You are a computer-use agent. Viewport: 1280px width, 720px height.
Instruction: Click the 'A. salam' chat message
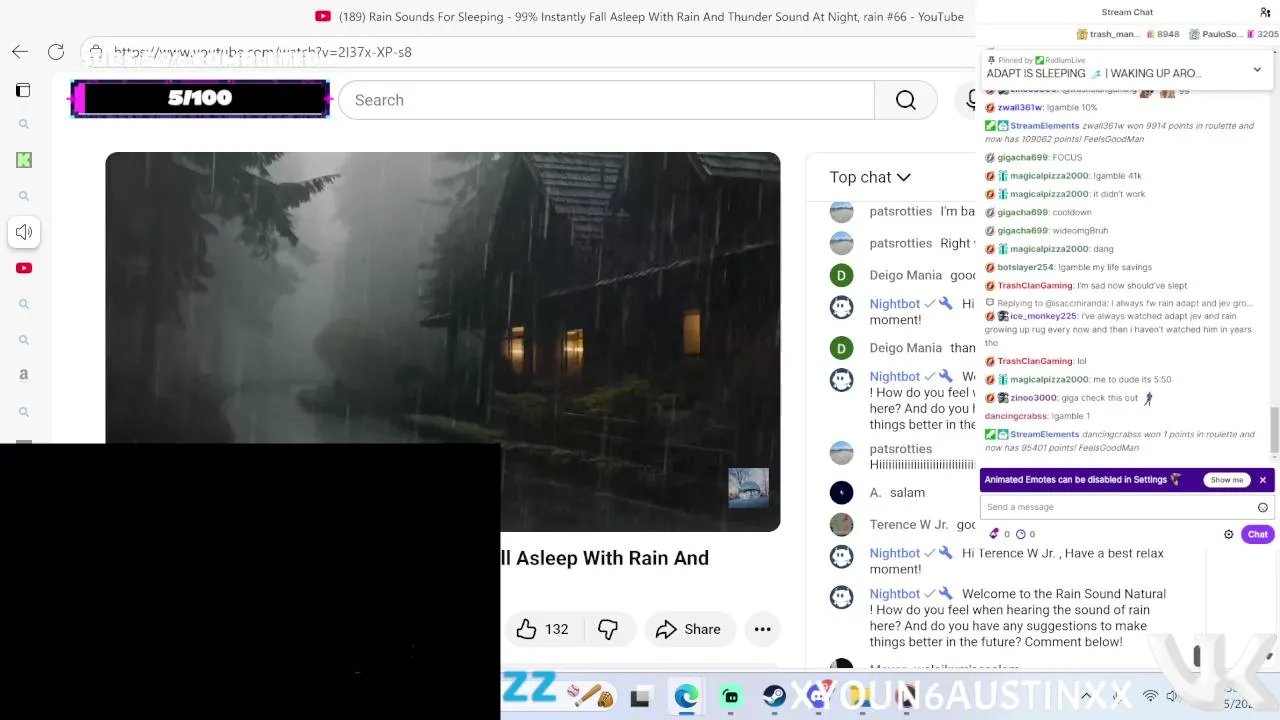pyautogui.click(x=897, y=492)
